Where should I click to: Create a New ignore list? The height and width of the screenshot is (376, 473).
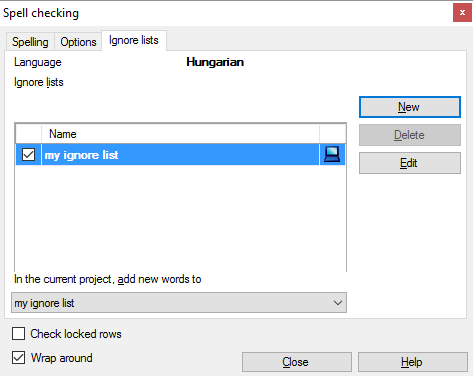coord(410,107)
